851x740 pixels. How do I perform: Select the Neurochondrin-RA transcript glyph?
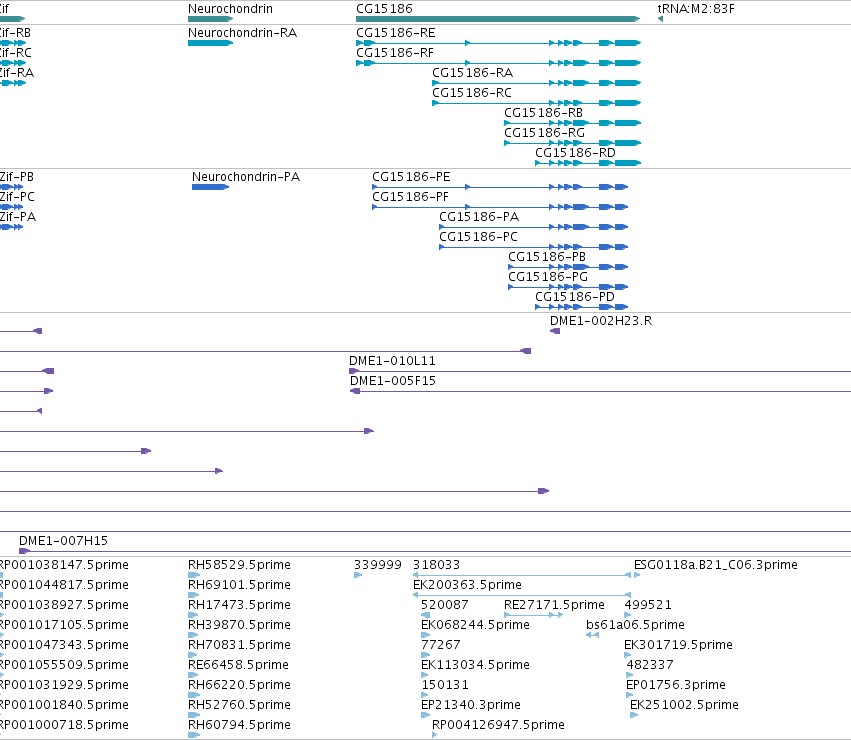(211, 43)
